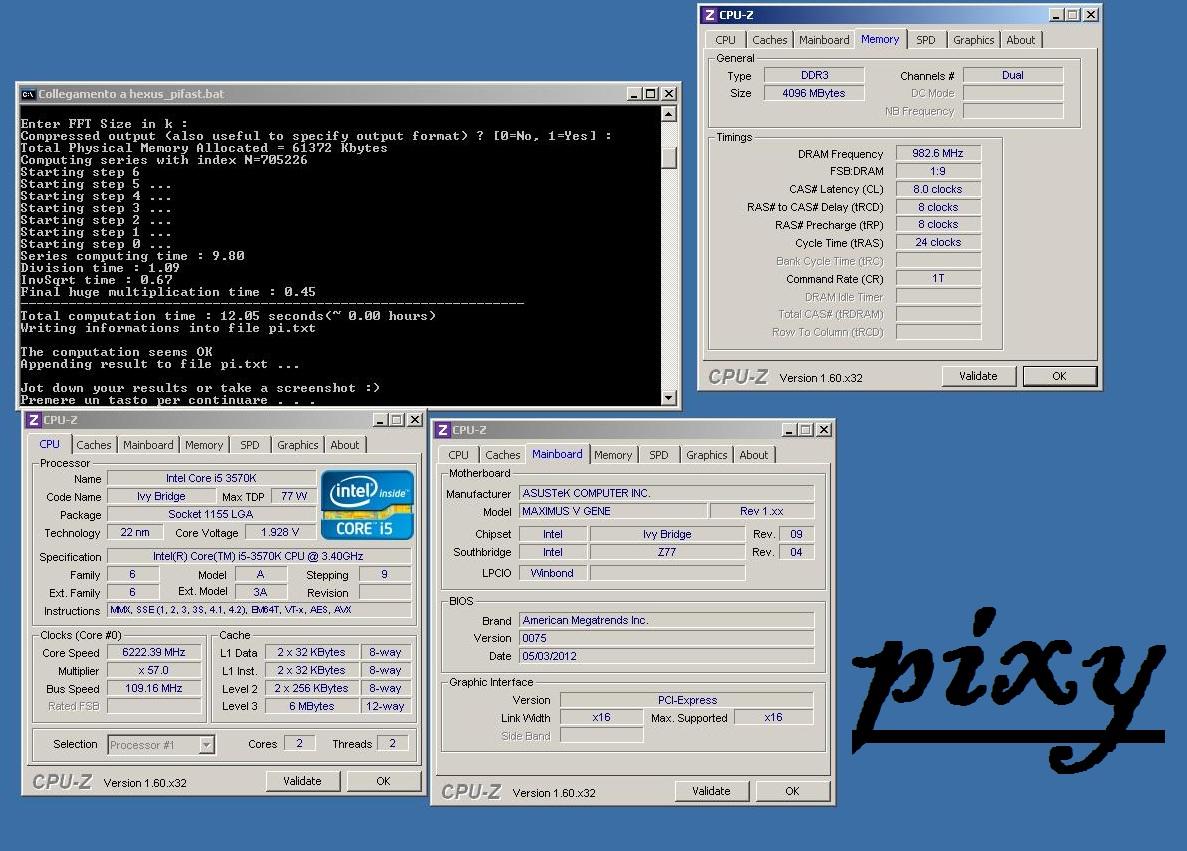The width and height of the screenshot is (1187, 851).
Task: Click DRAM Frequency value 982.6 MHz
Action: click(x=938, y=153)
